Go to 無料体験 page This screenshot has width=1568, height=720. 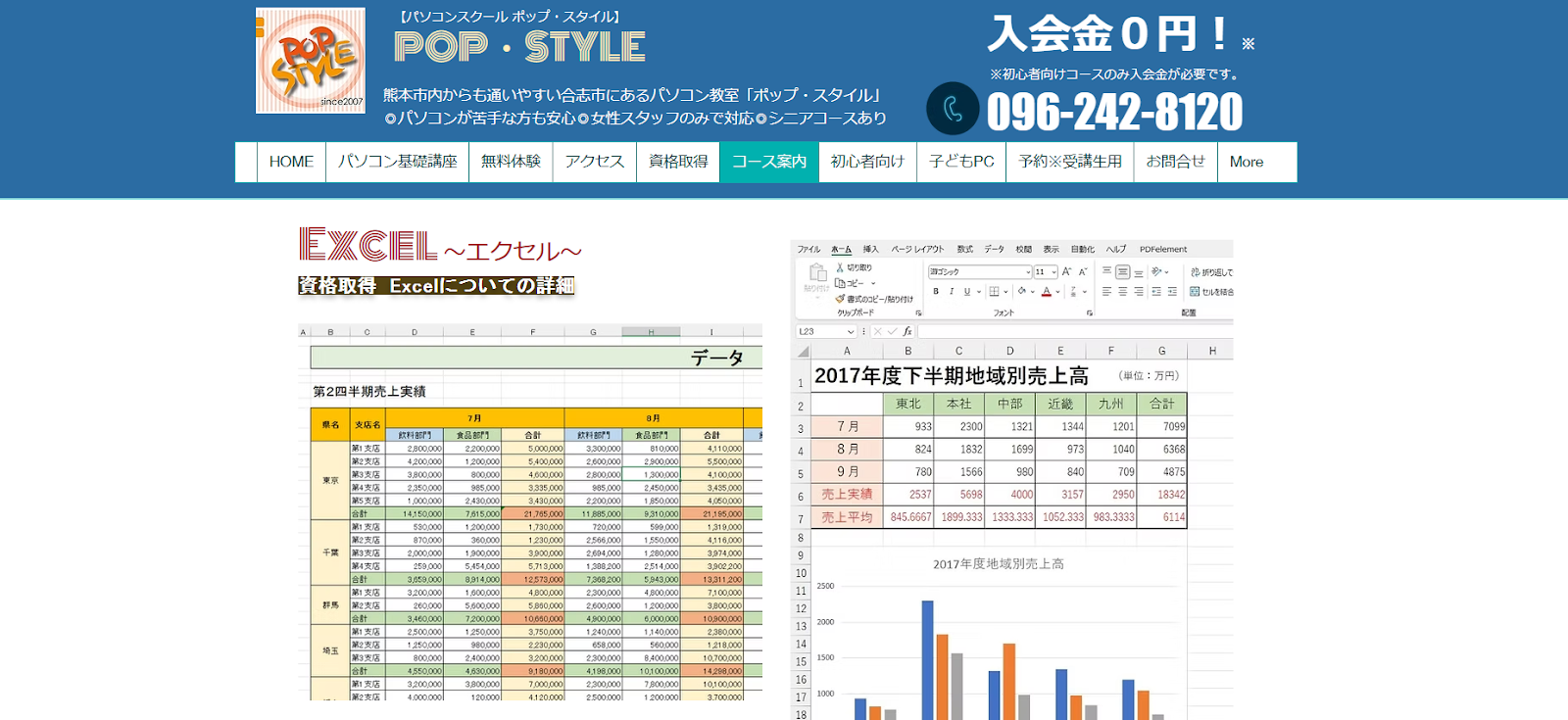pos(511,162)
